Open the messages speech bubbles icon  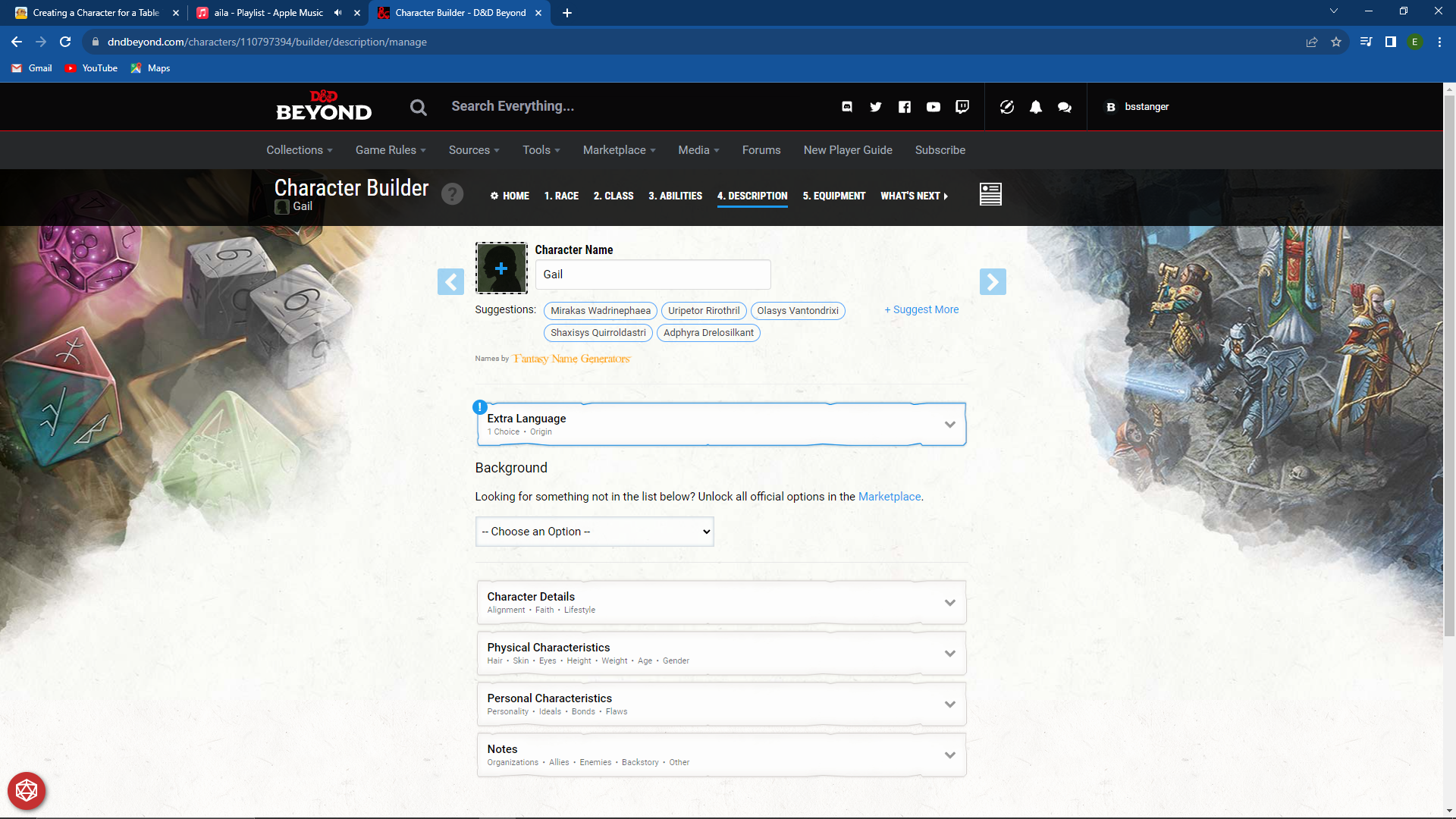click(x=1065, y=107)
